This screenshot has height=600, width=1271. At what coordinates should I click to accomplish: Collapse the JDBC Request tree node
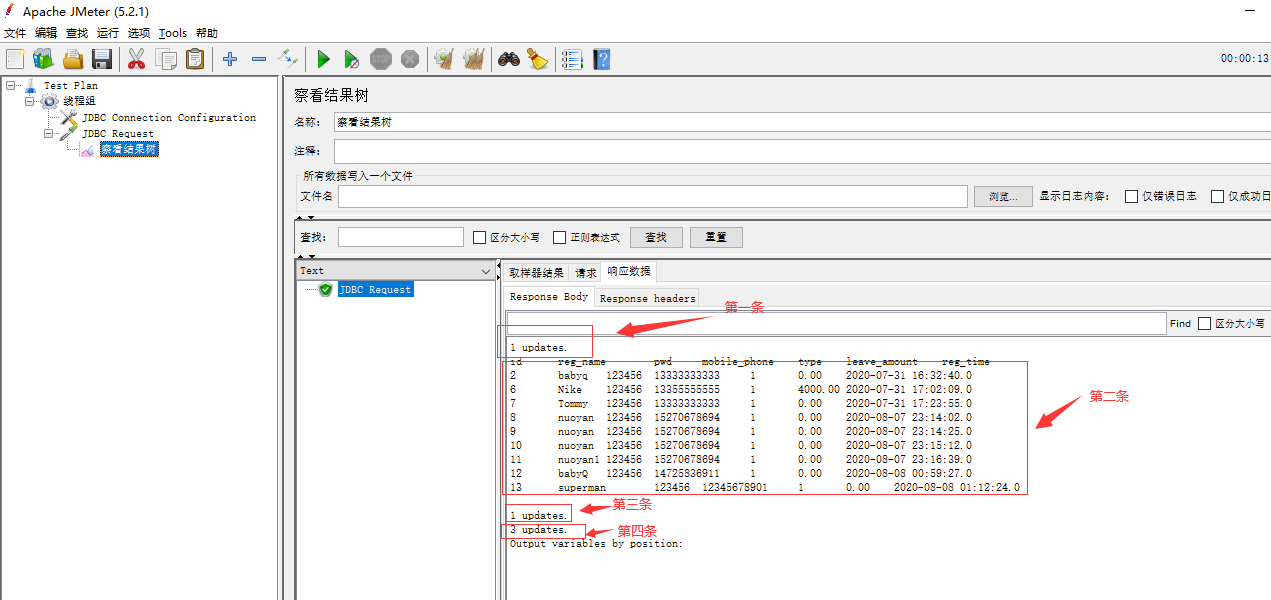pos(49,133)
